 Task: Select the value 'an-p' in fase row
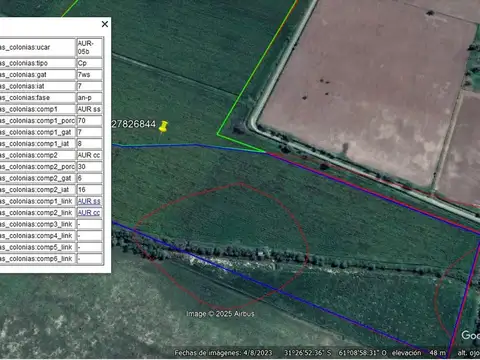[84, 98]
